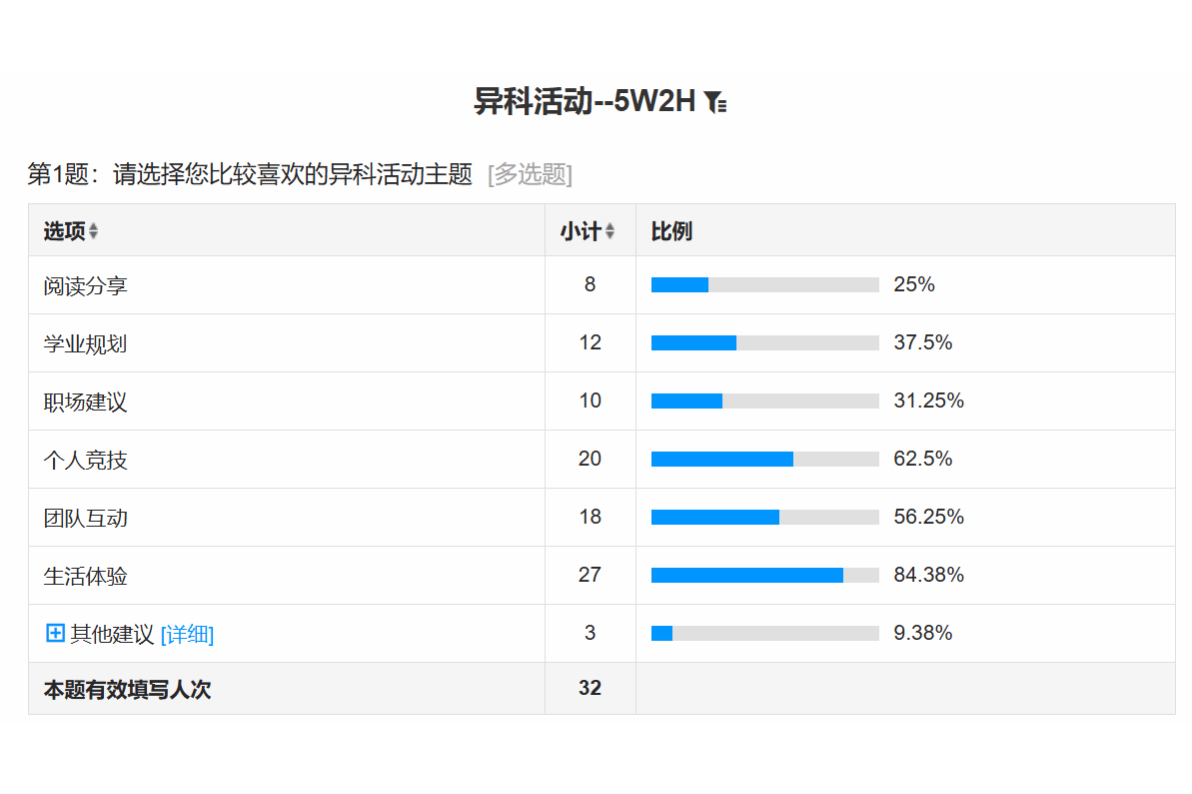
Task: Click the filter icon beside the survey title
Action: pyautogui.click(x=715, y=102)
